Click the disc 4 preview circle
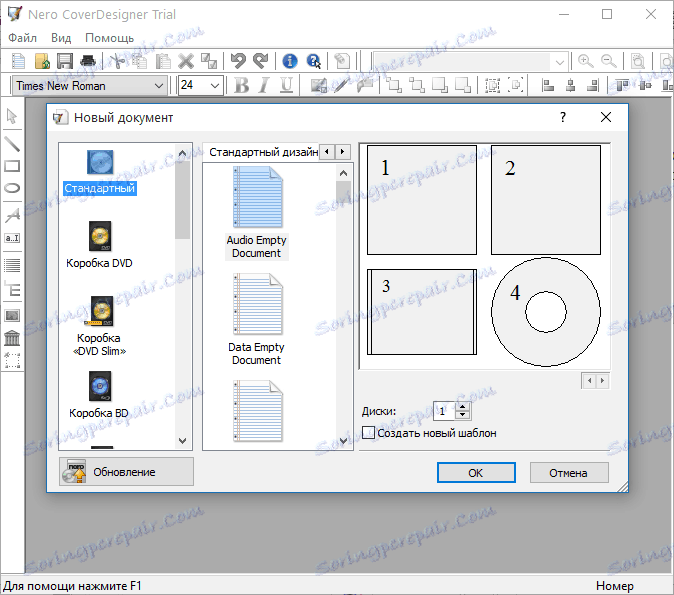The height and width of the screenshot is (595, 674). pos(545,312)
